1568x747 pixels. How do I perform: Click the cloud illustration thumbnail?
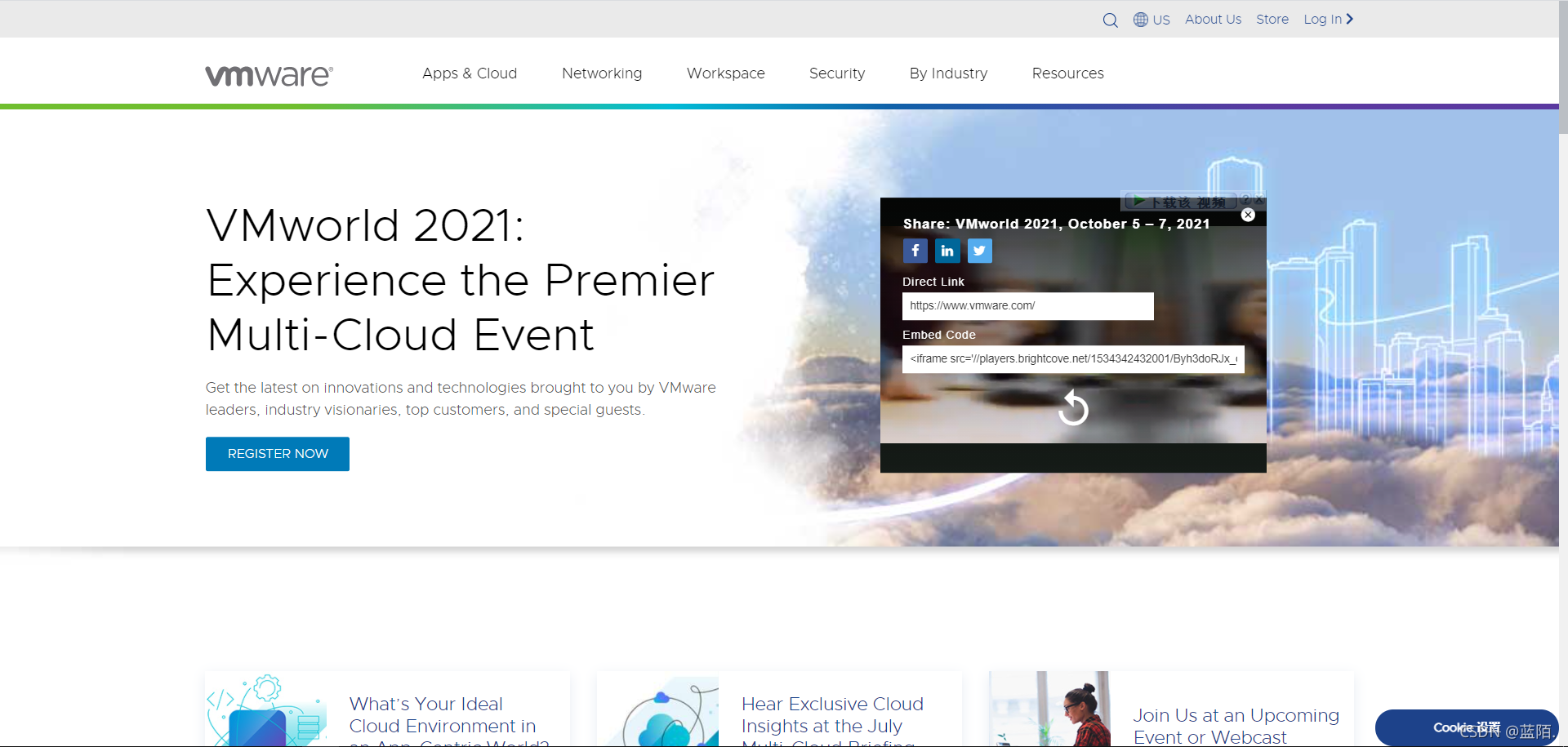point(658,709)
